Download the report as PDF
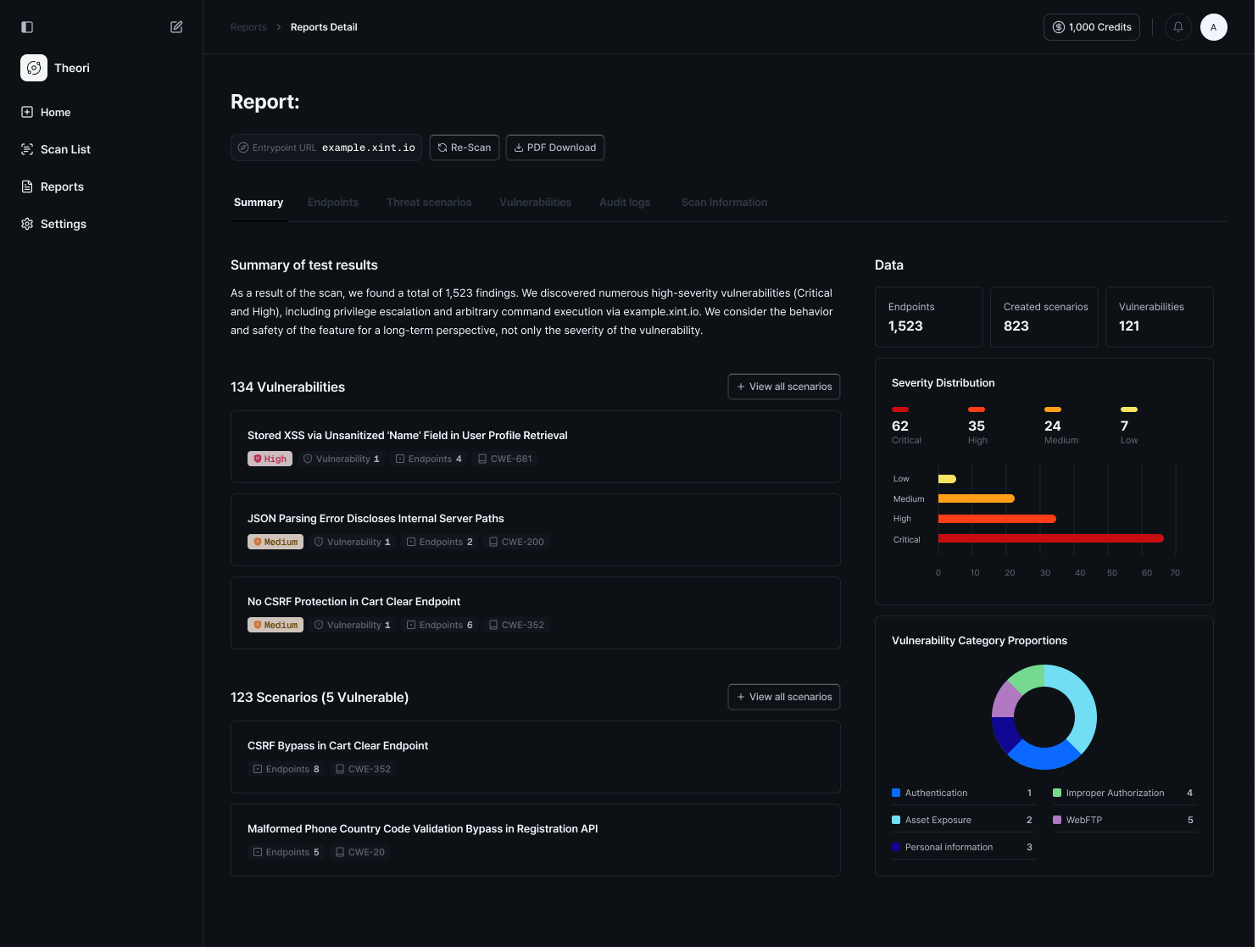The width and height of the screenshot is (1258, 952). click(554, 148)
